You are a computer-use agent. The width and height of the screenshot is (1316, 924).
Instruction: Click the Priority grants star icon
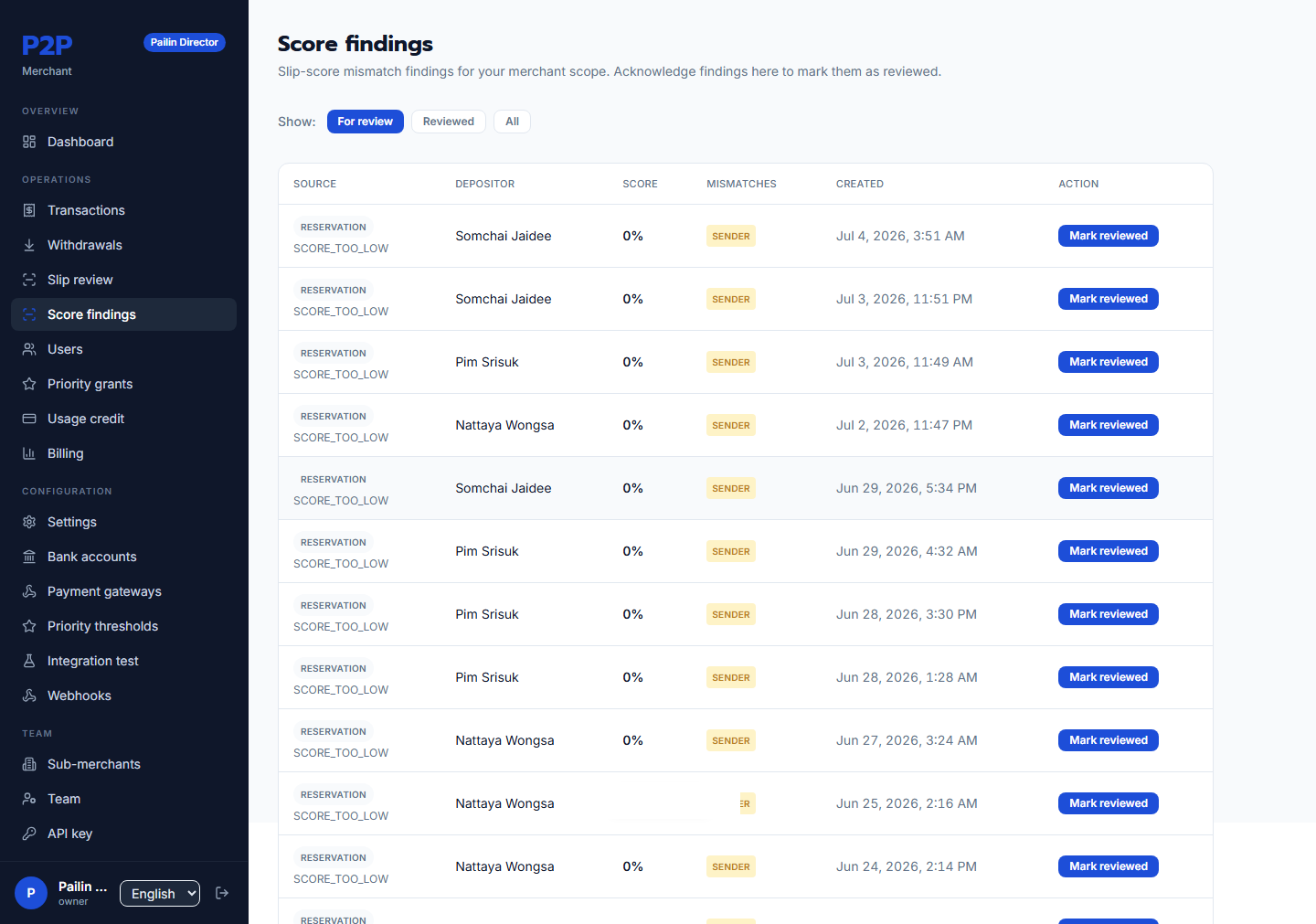point(29,384)
